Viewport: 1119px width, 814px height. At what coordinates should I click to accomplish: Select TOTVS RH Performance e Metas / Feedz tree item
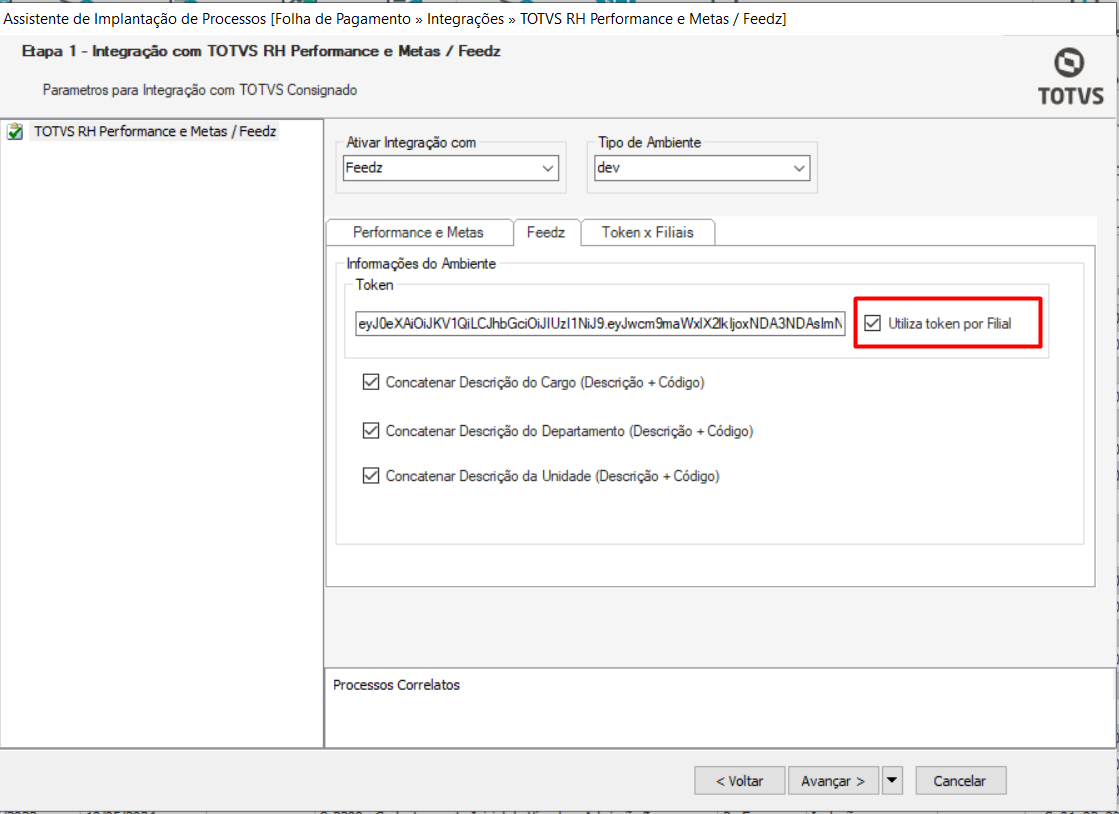coord(155,131)
